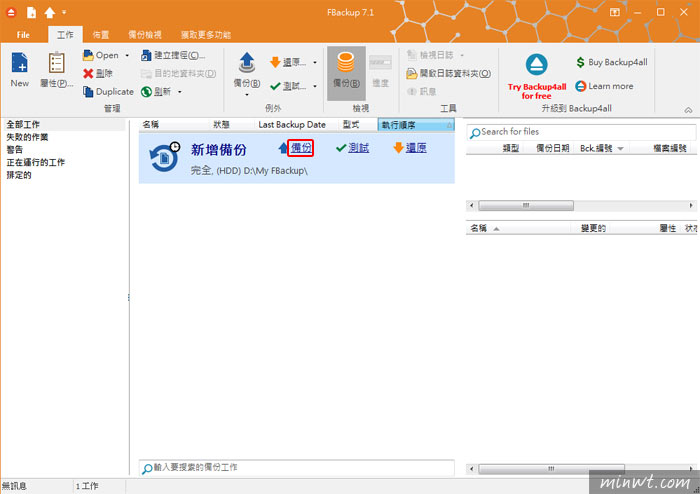
Task: Click the Search for files field
Action: pyautogui.click(x=581, y=132)
